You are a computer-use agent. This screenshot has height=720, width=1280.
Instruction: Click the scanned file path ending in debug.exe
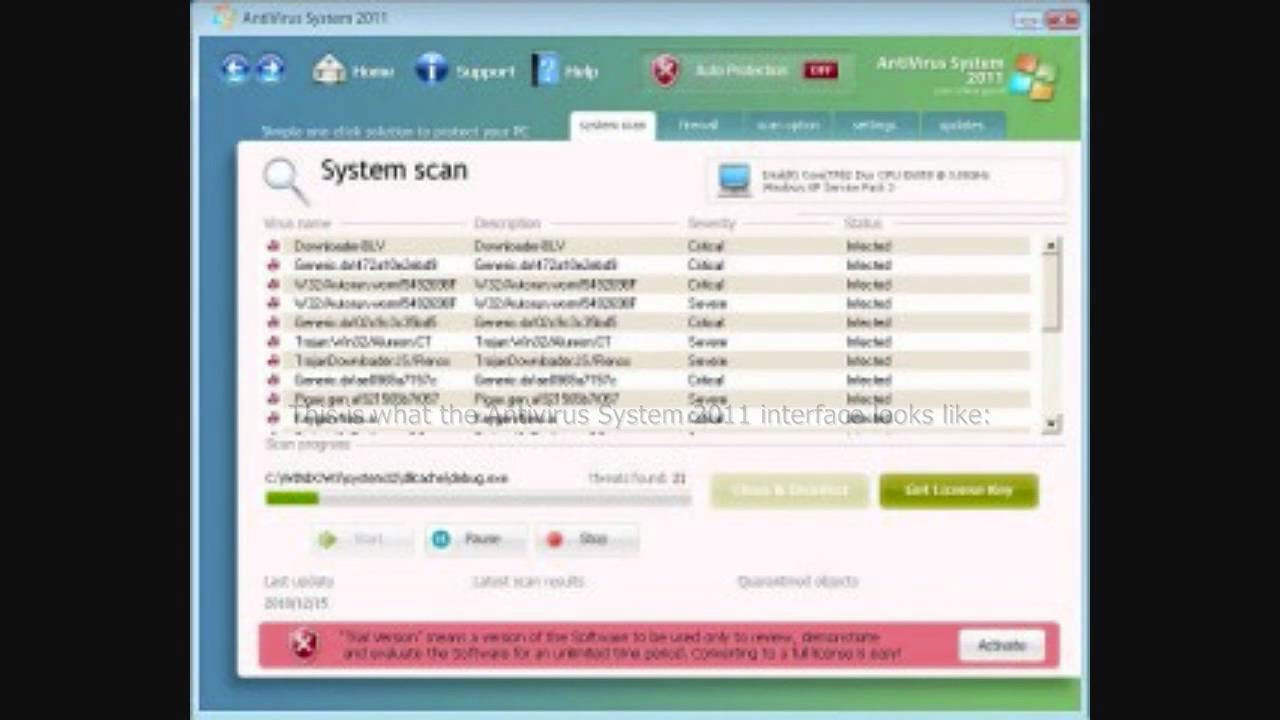coord(386,479)
